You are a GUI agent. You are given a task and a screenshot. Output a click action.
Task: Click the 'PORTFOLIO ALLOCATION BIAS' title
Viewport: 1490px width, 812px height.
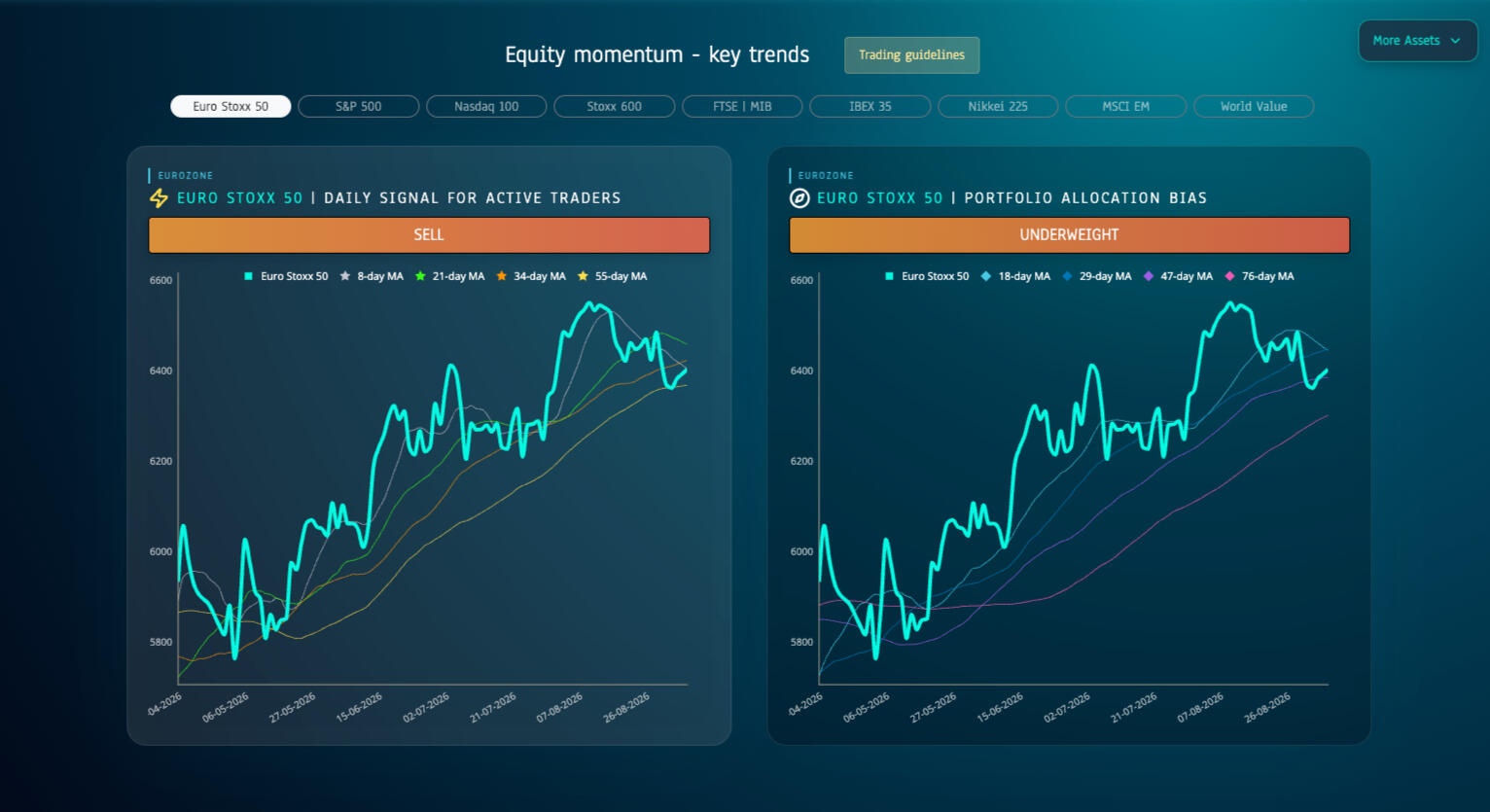1085,198
